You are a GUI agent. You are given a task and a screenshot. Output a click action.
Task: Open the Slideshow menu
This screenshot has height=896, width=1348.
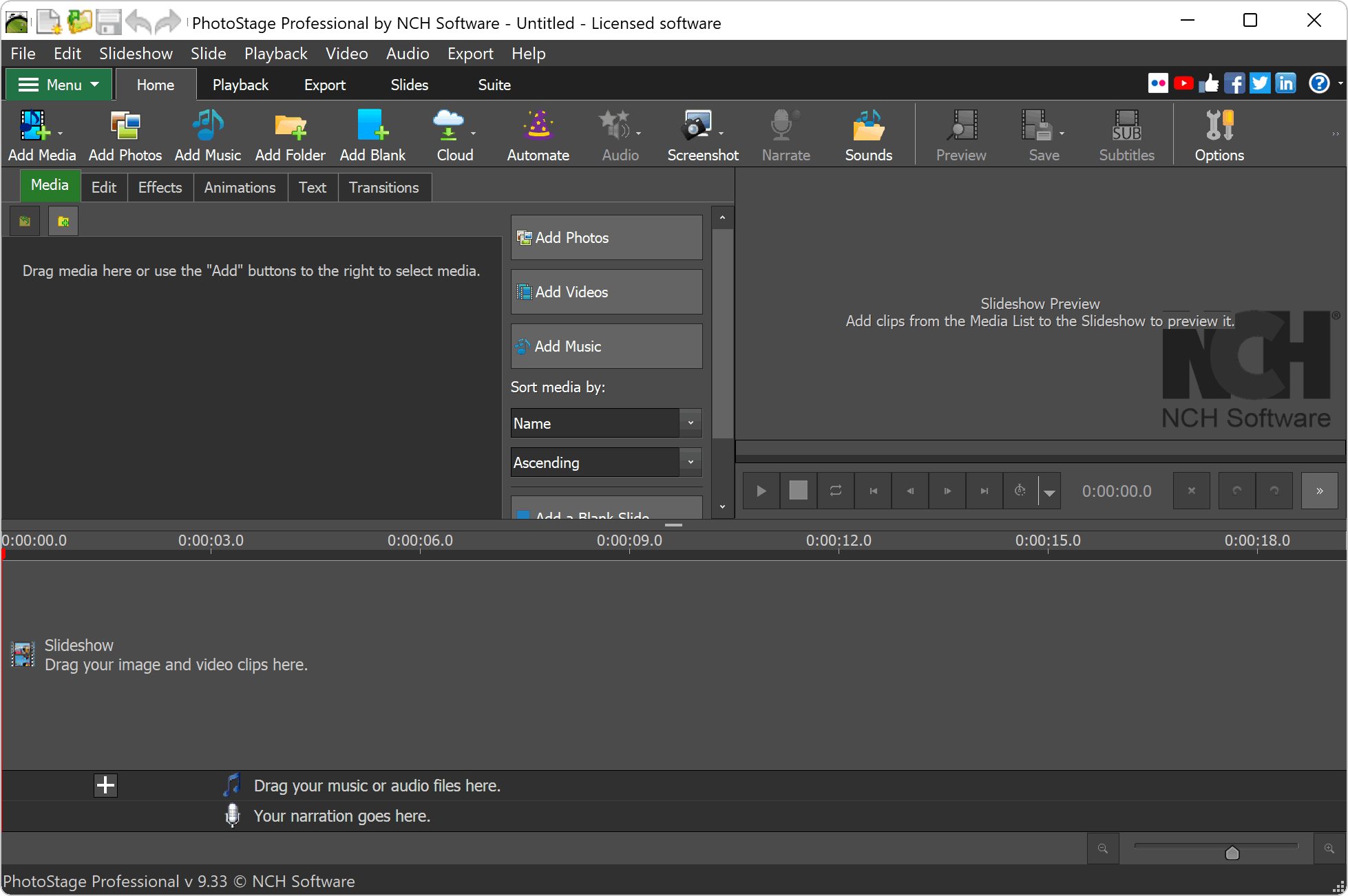point(136,54)
